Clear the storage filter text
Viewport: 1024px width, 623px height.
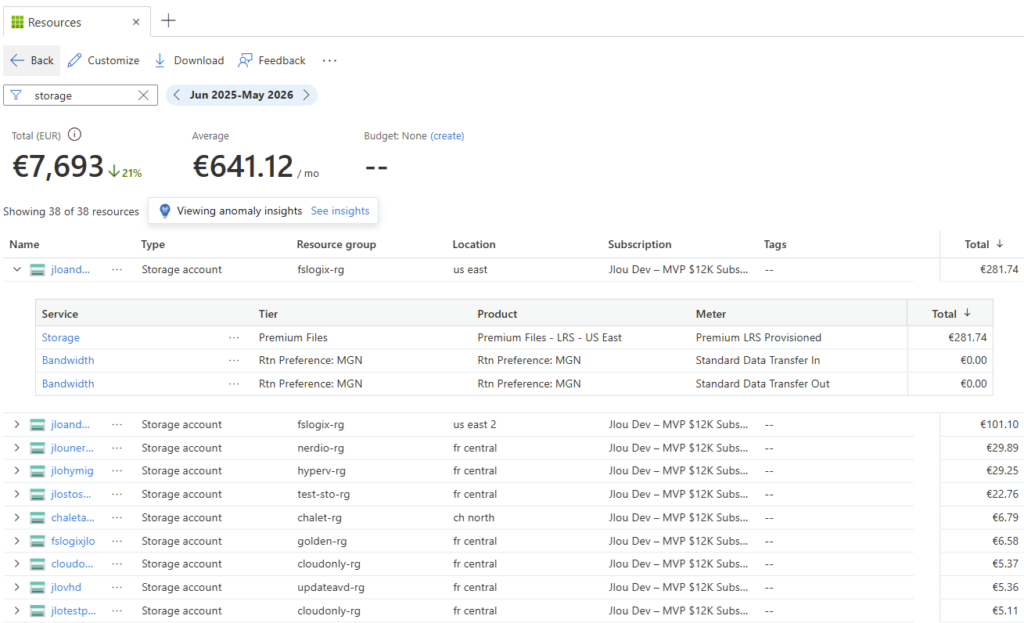click(144, 95)
